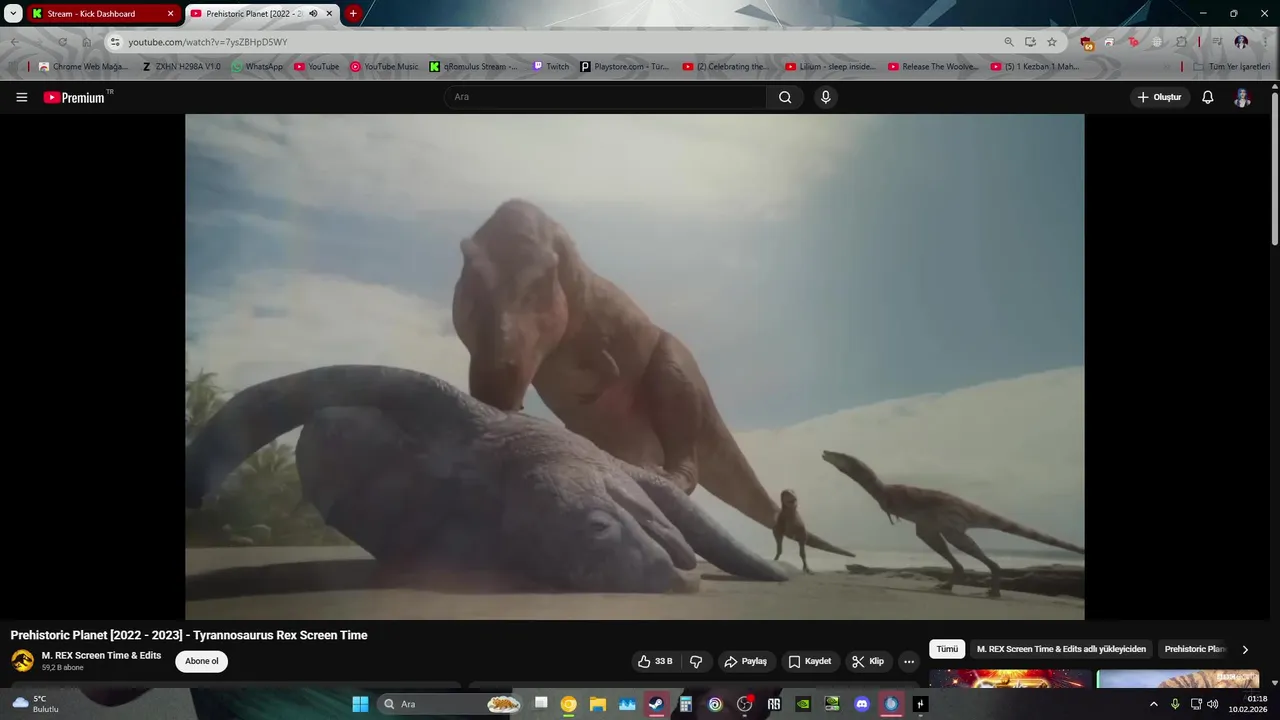The width and height of the screenshot is (1280, 720).
Task: Select the Tümü filter chip
Action: point(947,649)
